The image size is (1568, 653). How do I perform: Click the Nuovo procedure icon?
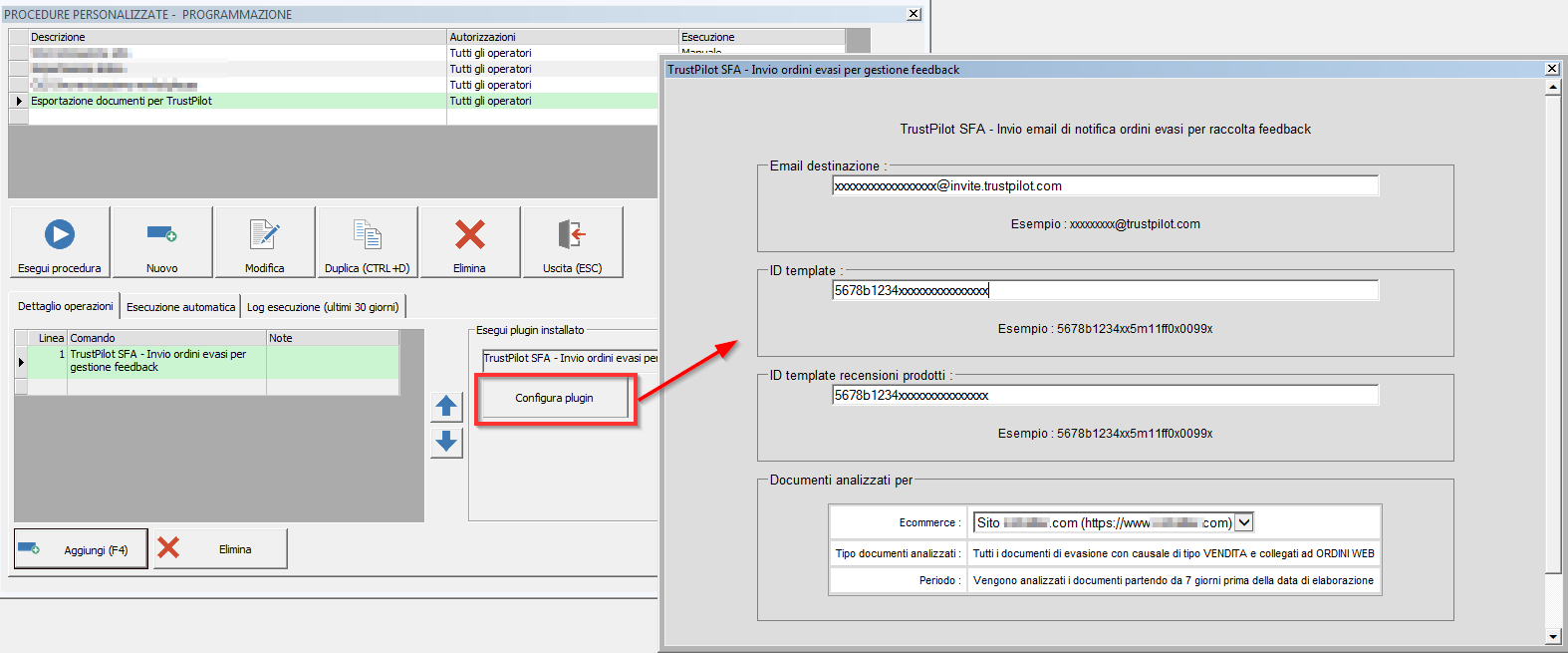pyautogui.click(x=161, y=235)
